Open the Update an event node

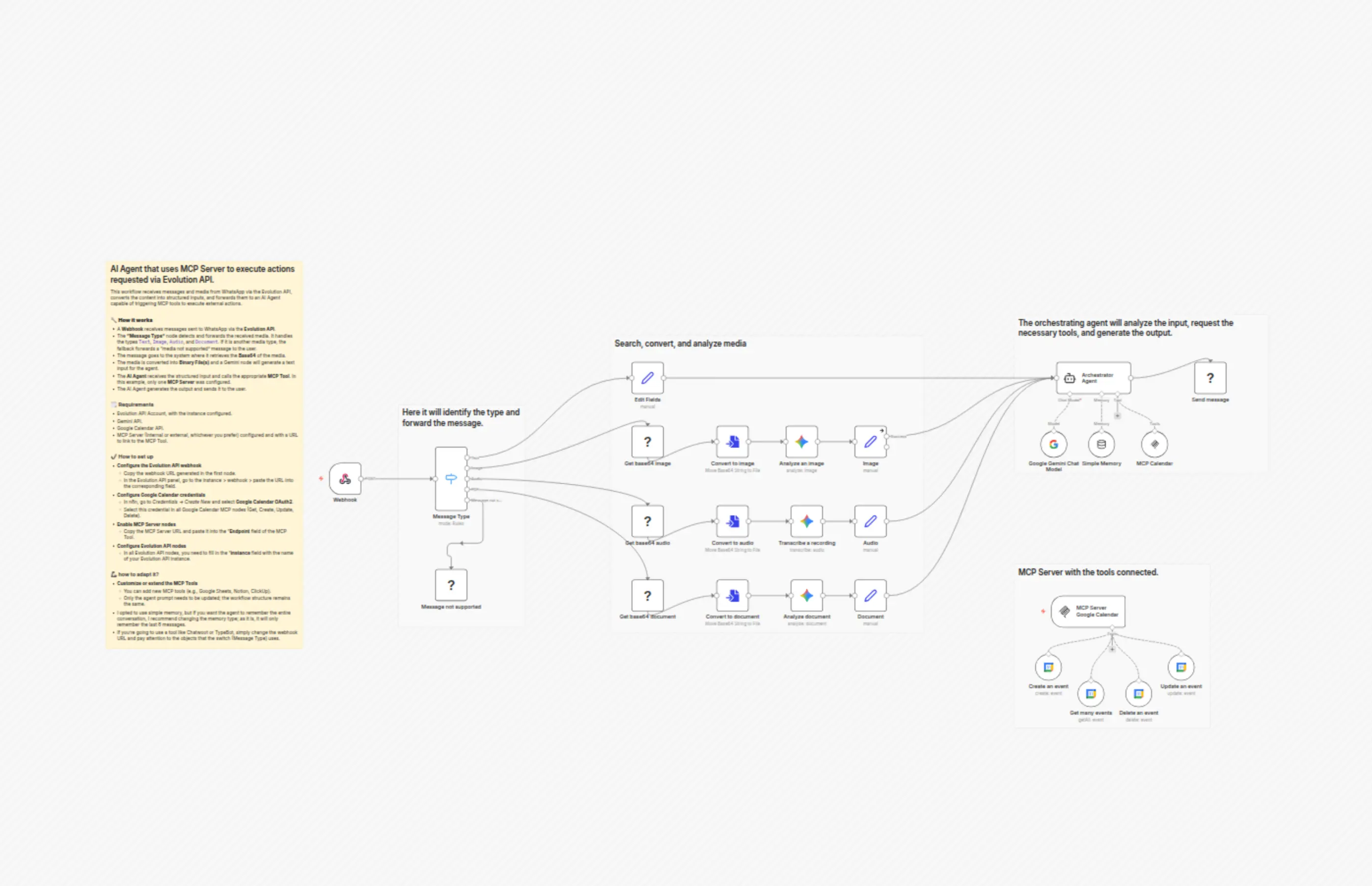(1181, 668)
